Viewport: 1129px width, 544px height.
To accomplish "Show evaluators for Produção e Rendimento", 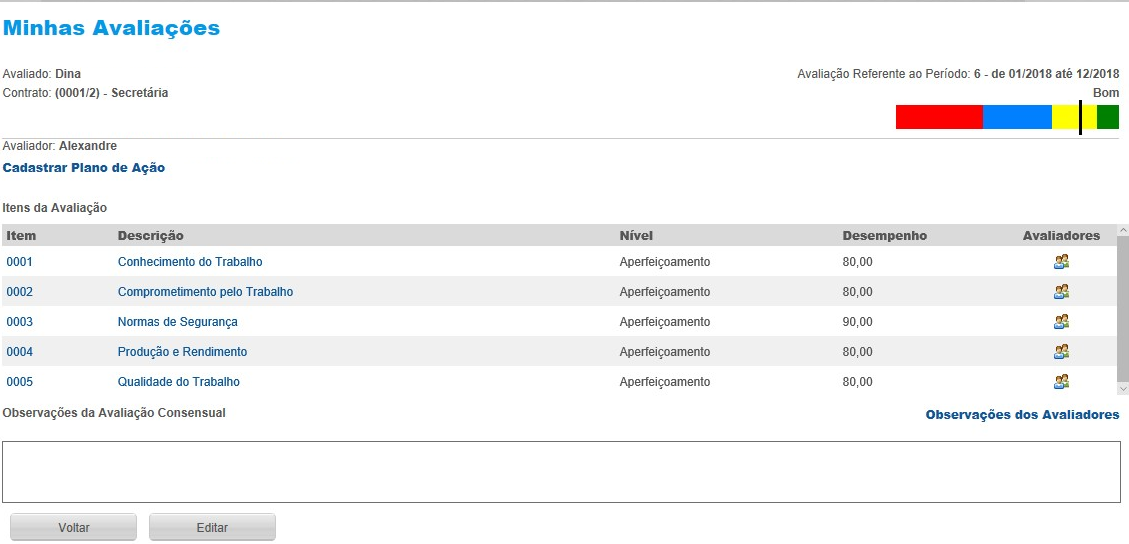I will [1061, 352].
